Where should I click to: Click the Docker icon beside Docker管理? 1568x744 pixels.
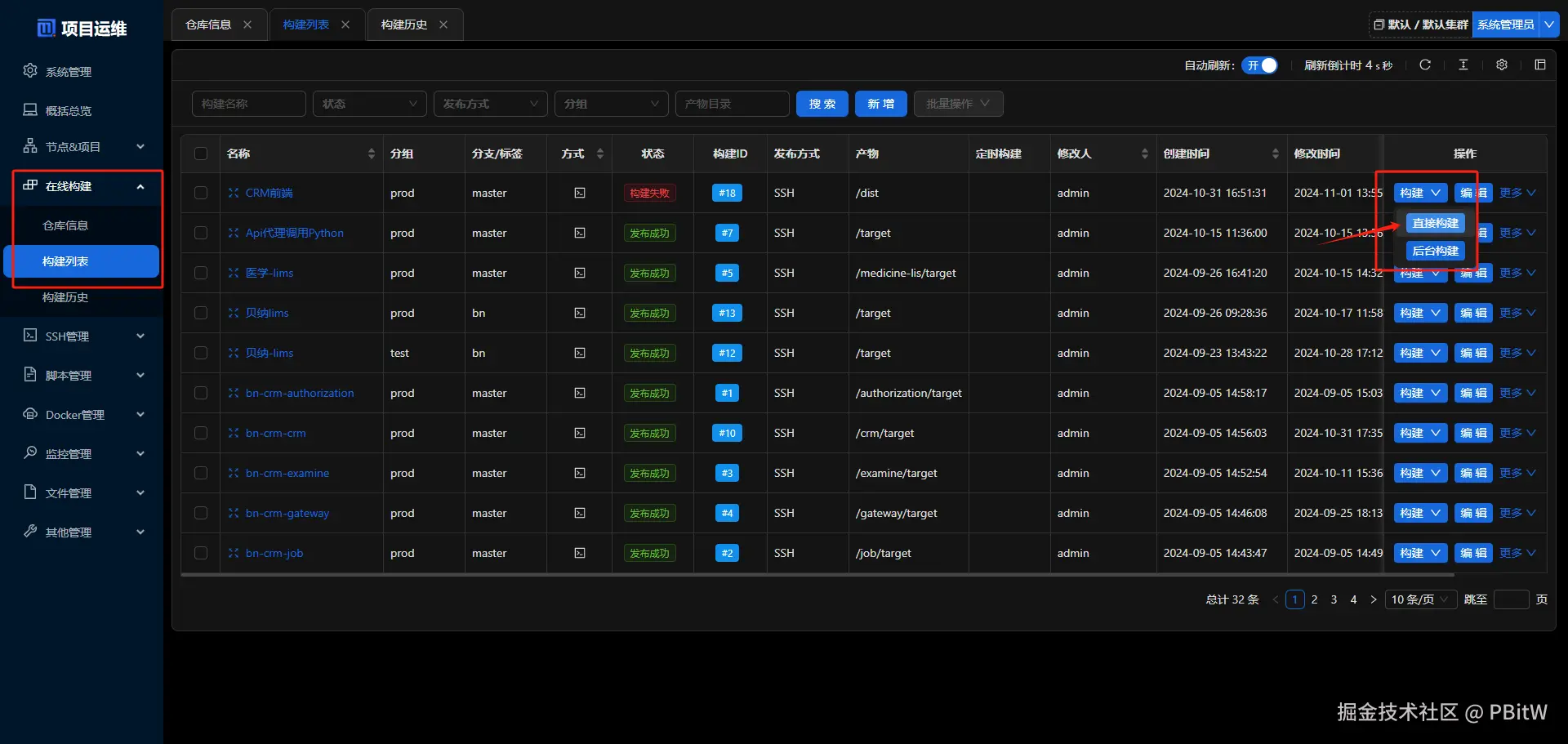(30, 414)
